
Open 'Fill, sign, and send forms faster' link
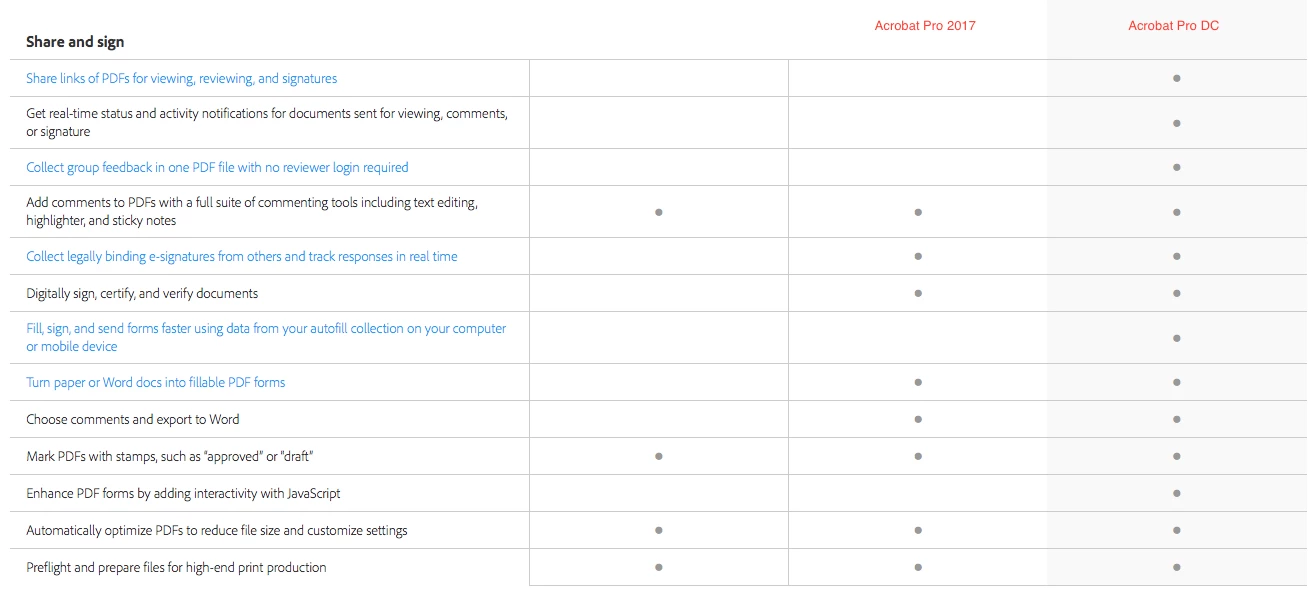click(266, 337)
